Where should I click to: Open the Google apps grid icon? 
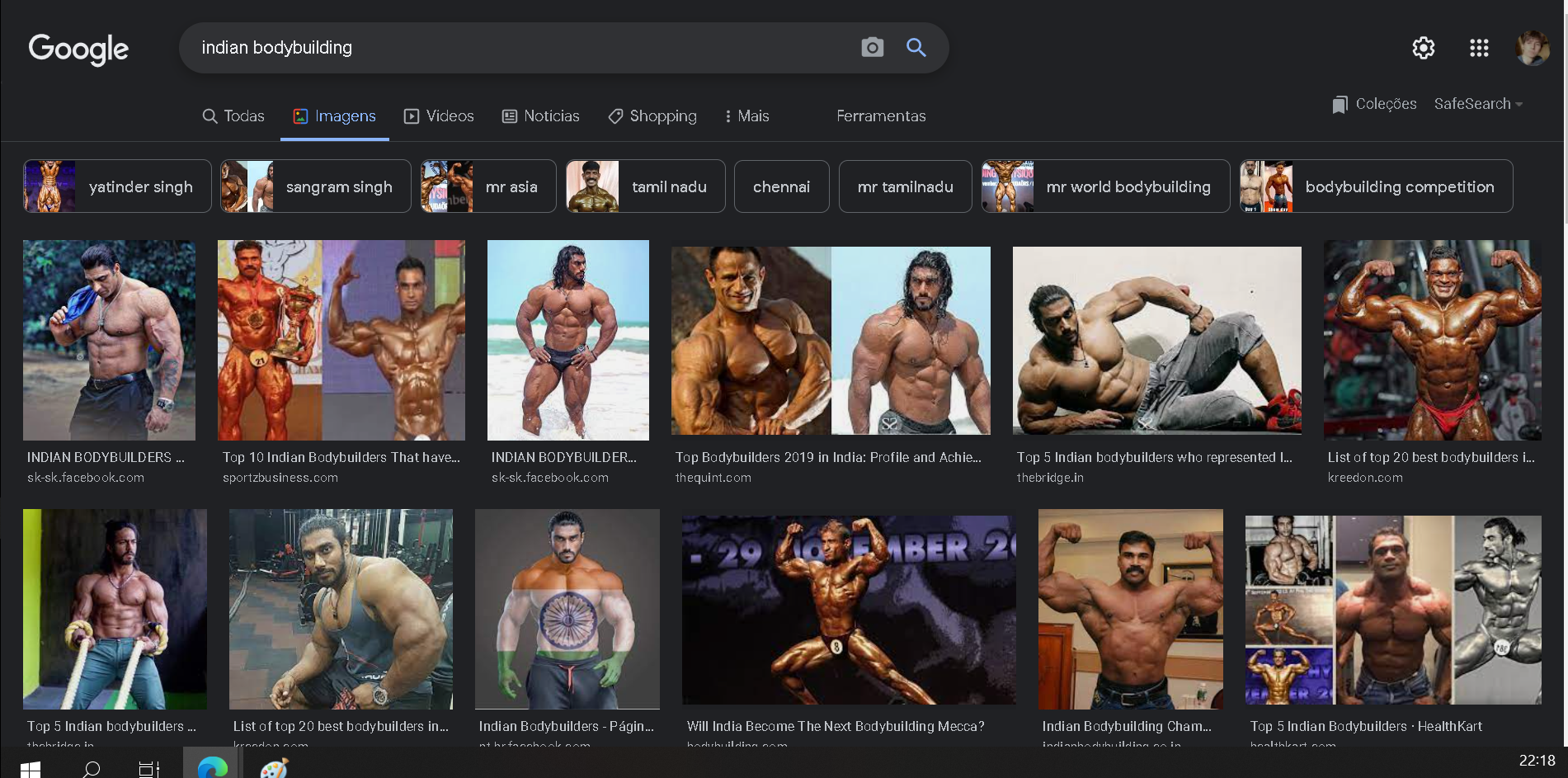click(1479, 48)
